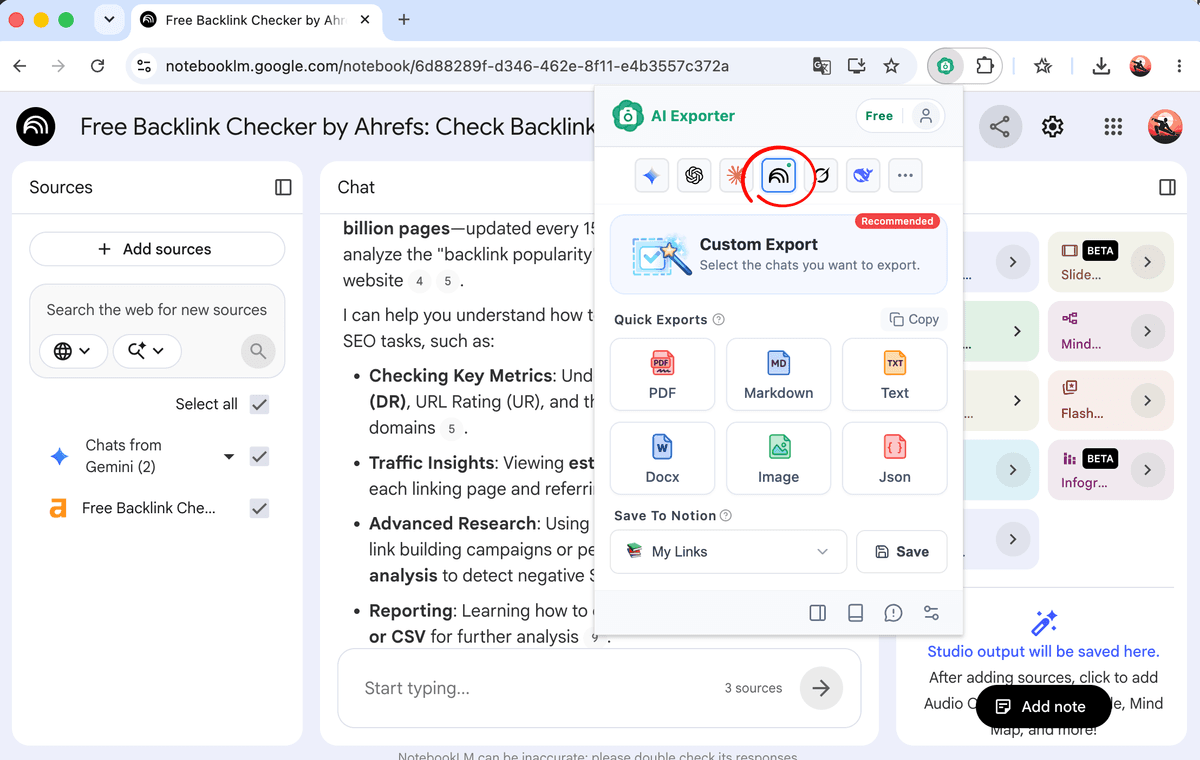Screen dimensions: 1200x760
Task: Export chat as Markdown
Action: coord(778,374)
